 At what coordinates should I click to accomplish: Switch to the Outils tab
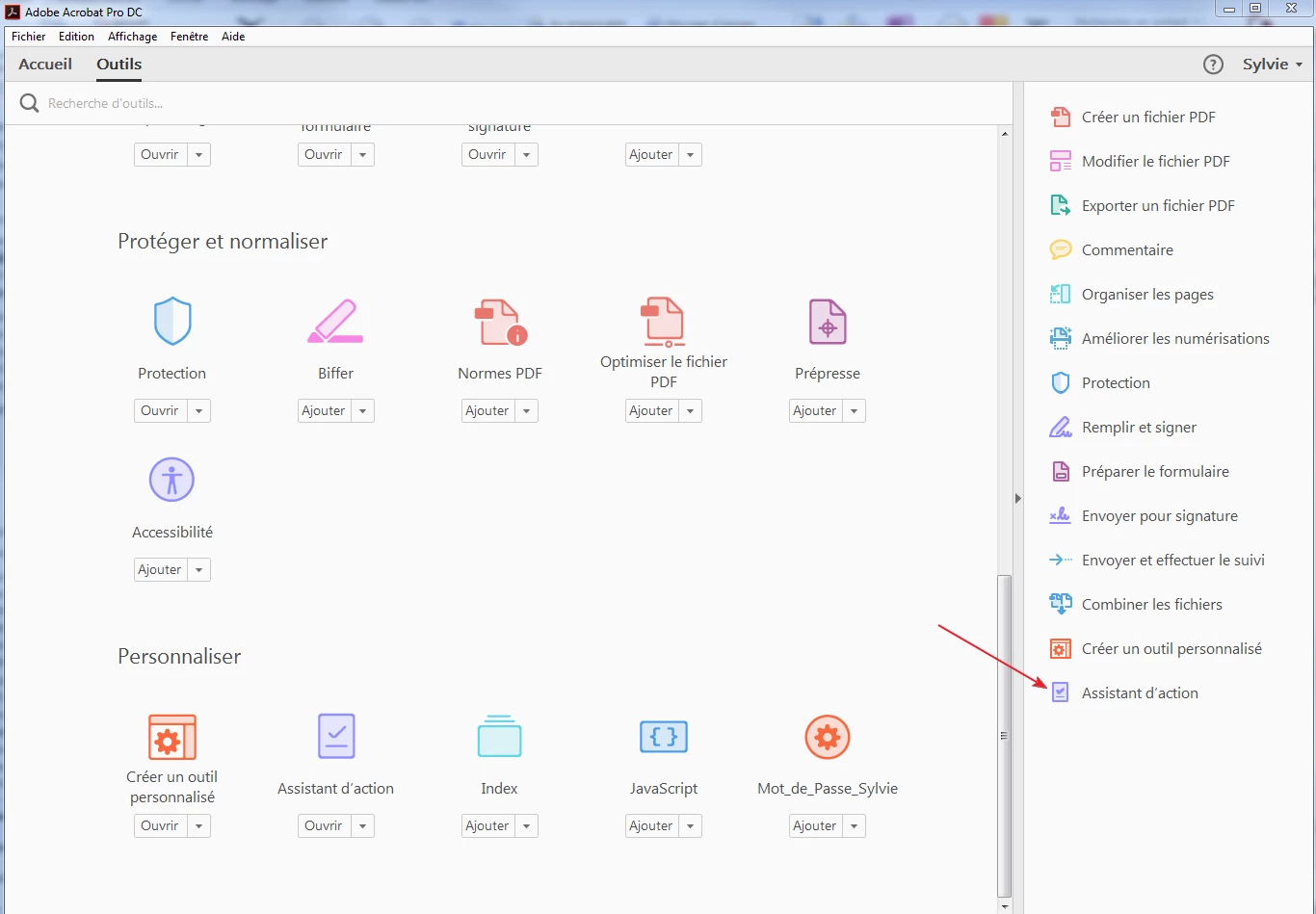point(118,65)
